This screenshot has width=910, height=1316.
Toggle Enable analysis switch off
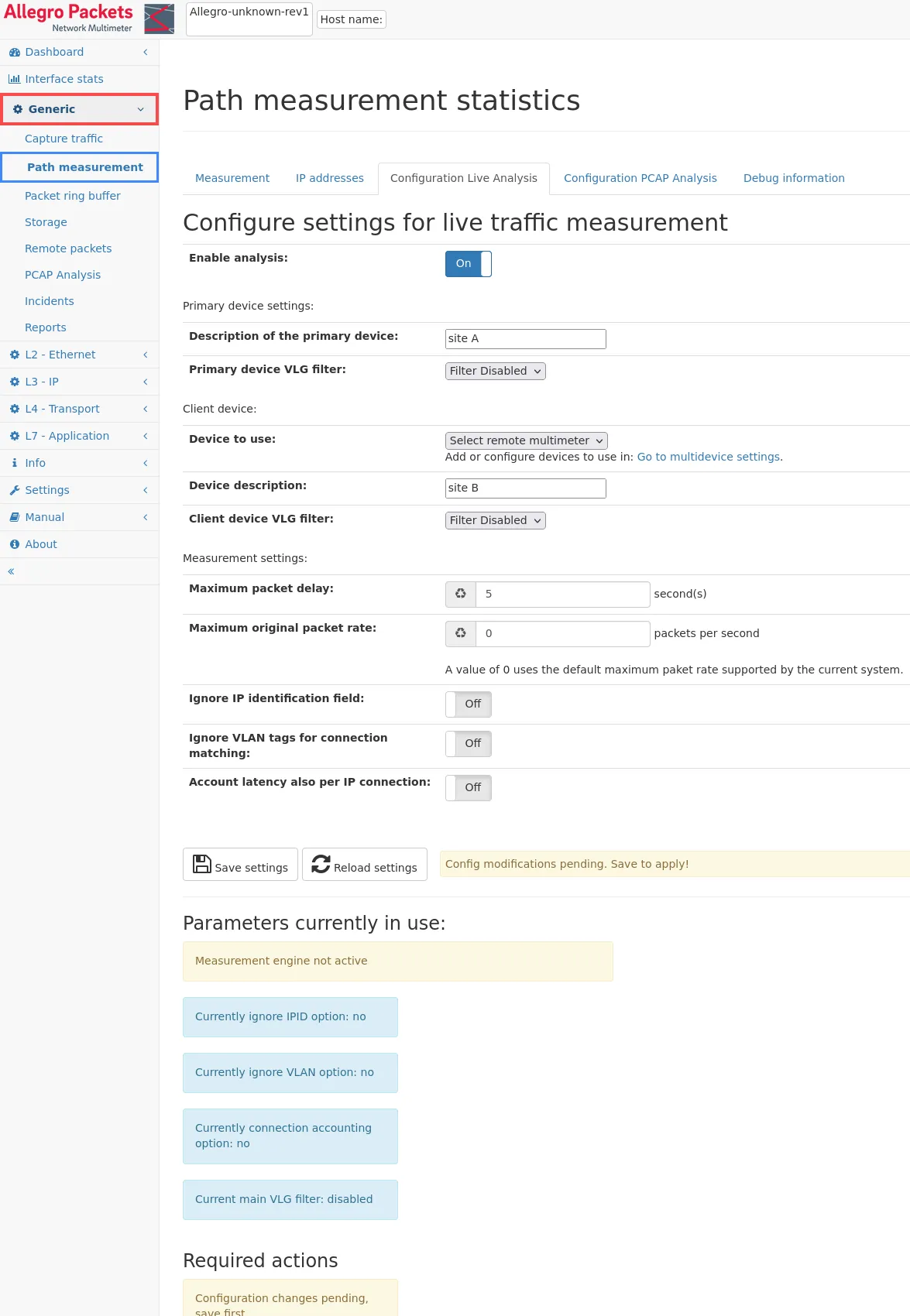468,264
